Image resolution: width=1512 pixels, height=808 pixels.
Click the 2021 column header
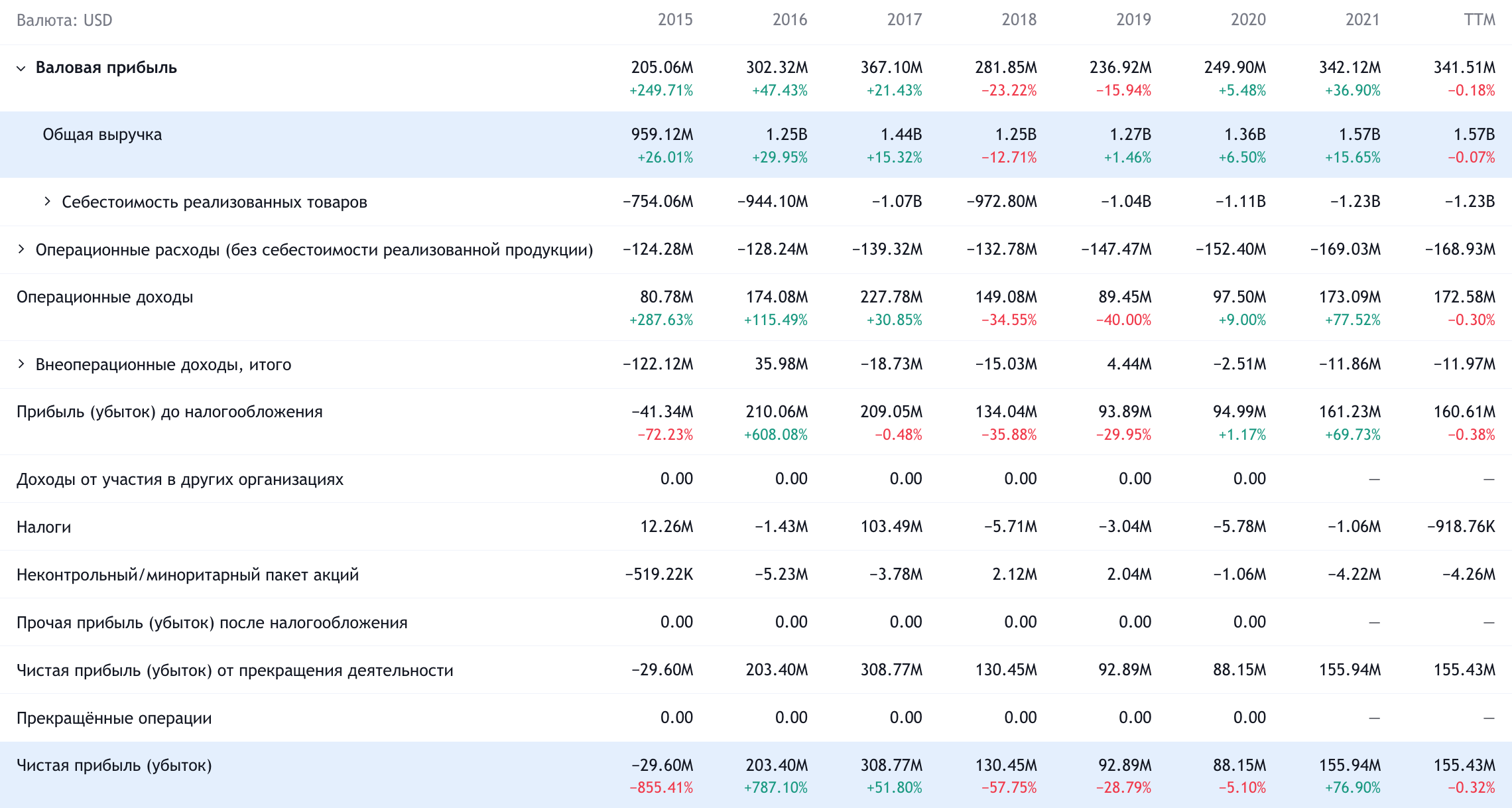[x=1363, y=20]
